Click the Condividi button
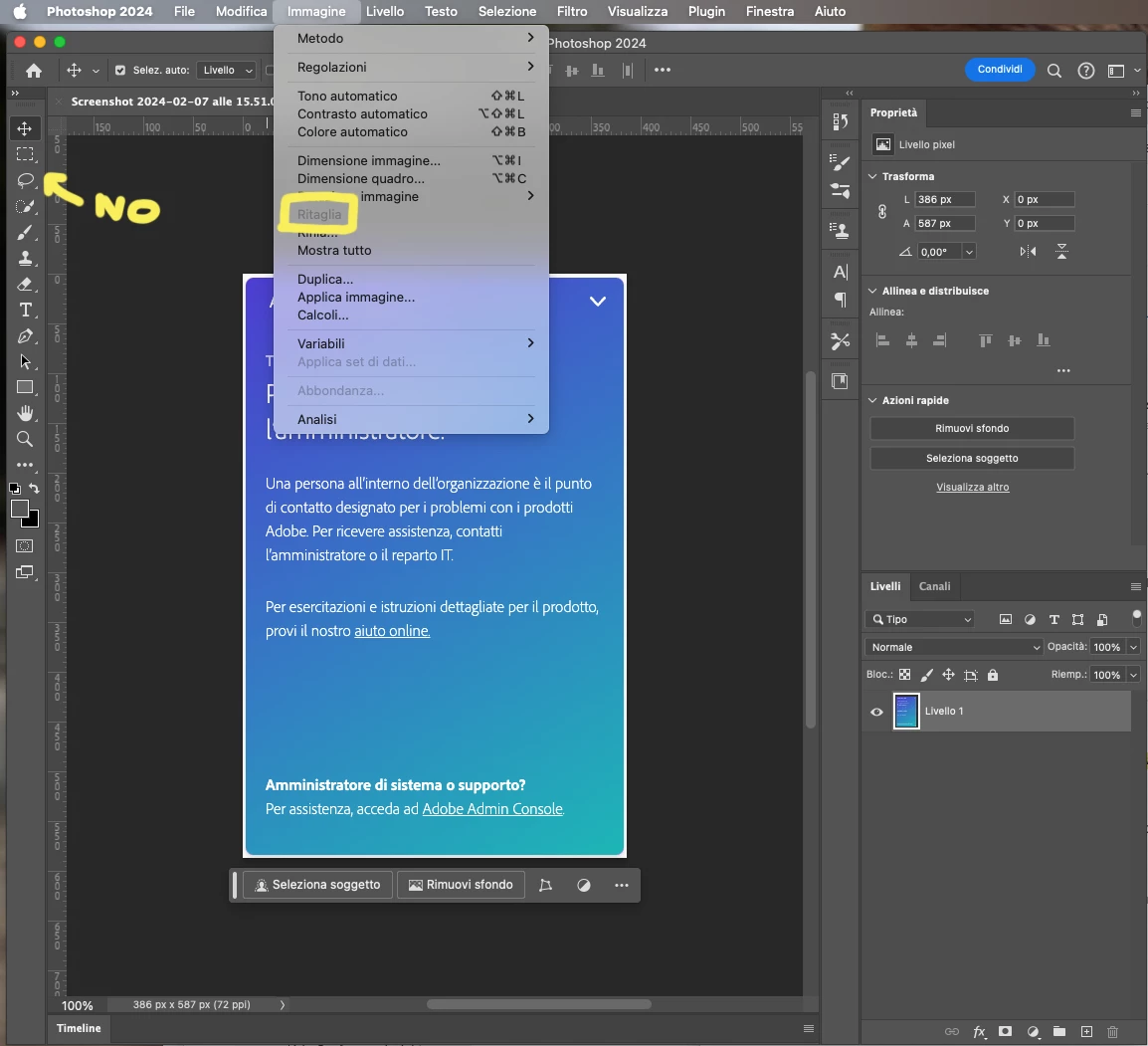 (1000, 70)
